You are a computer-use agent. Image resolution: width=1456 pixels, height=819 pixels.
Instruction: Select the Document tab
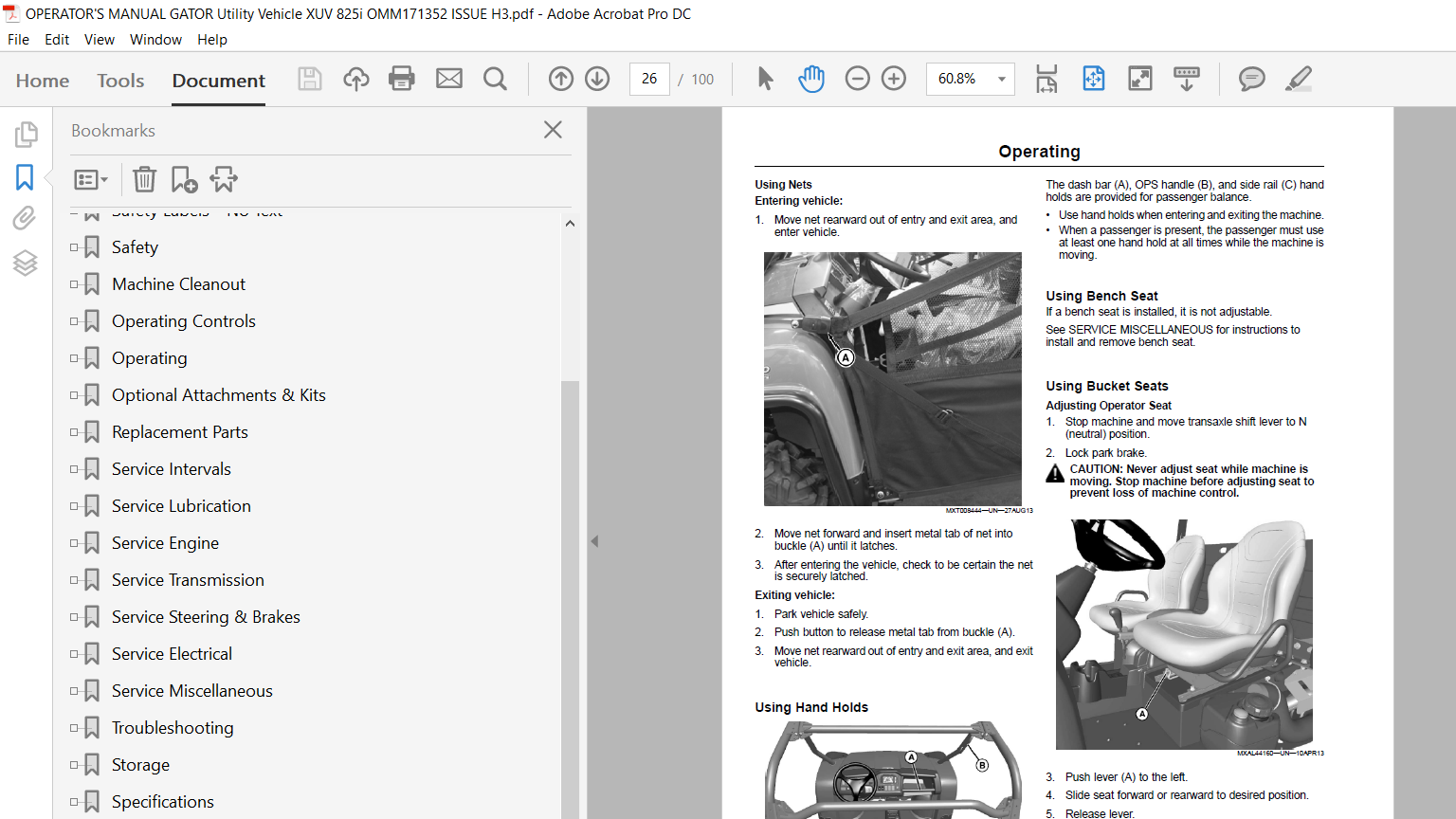tap(219, 81)
